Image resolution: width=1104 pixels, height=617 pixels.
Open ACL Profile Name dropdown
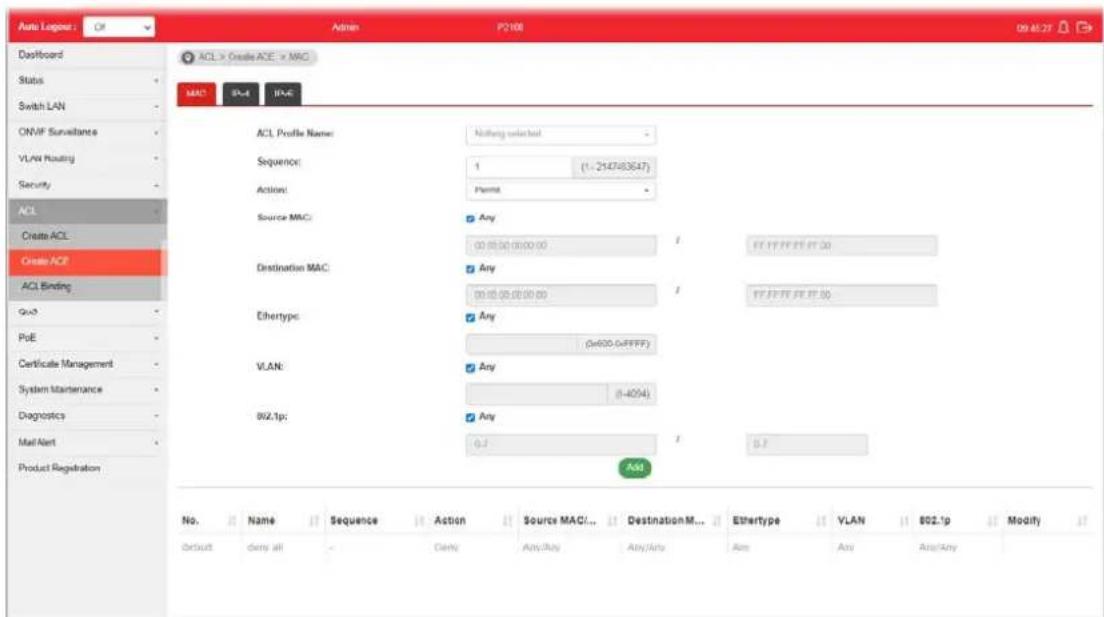(560, 134)
